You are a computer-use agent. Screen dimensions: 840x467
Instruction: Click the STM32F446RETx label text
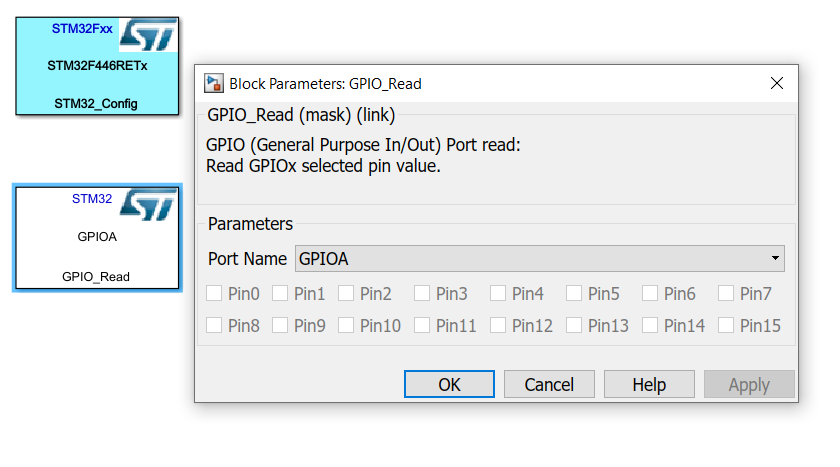pos(98,66)
